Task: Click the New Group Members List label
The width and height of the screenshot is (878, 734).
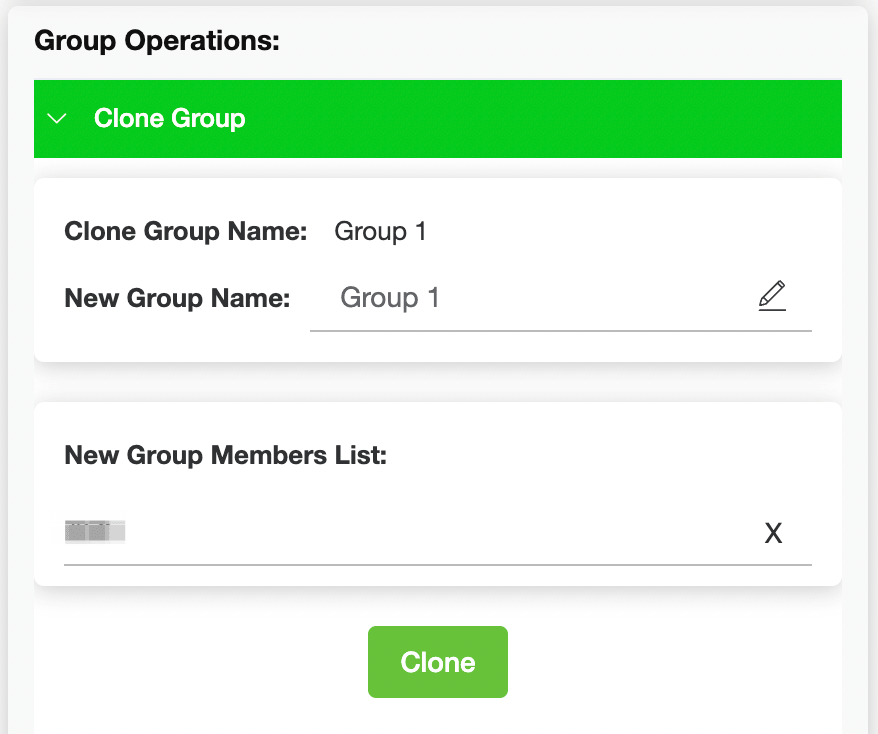Action: pos(224,455)
